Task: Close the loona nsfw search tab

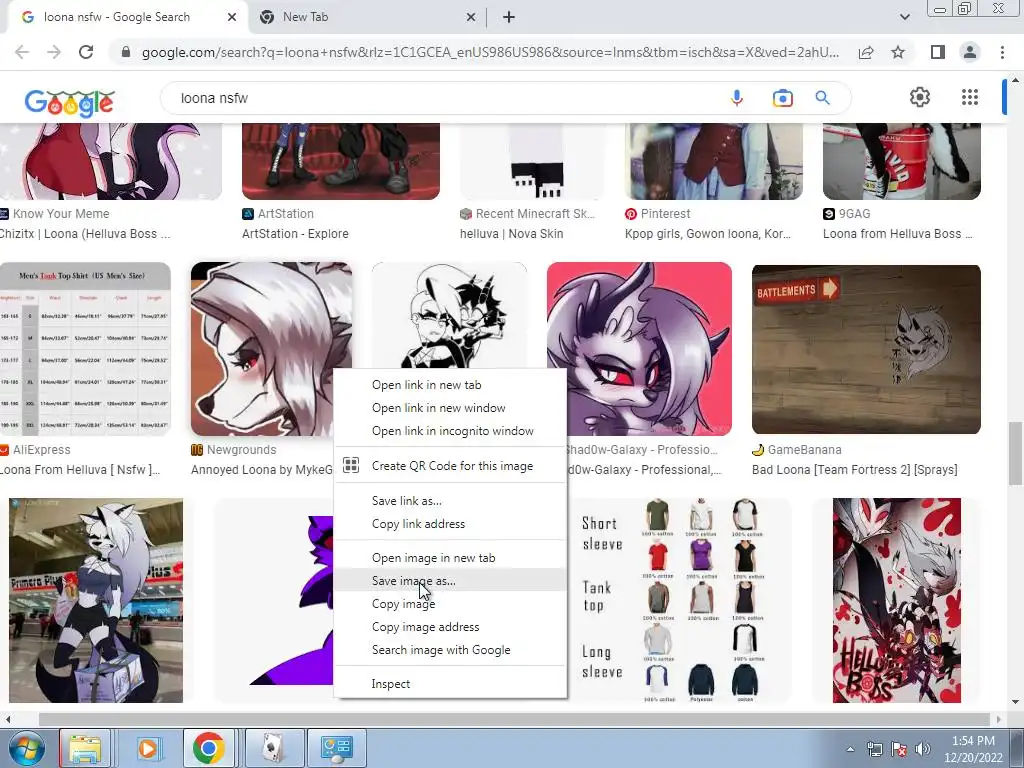Action: pos(232,17)
